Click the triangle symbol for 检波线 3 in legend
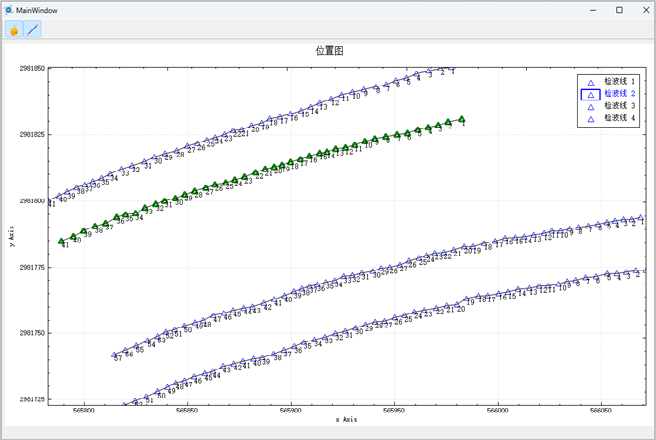The height and width of the screenshot is (440, 656). click(591, 106)
